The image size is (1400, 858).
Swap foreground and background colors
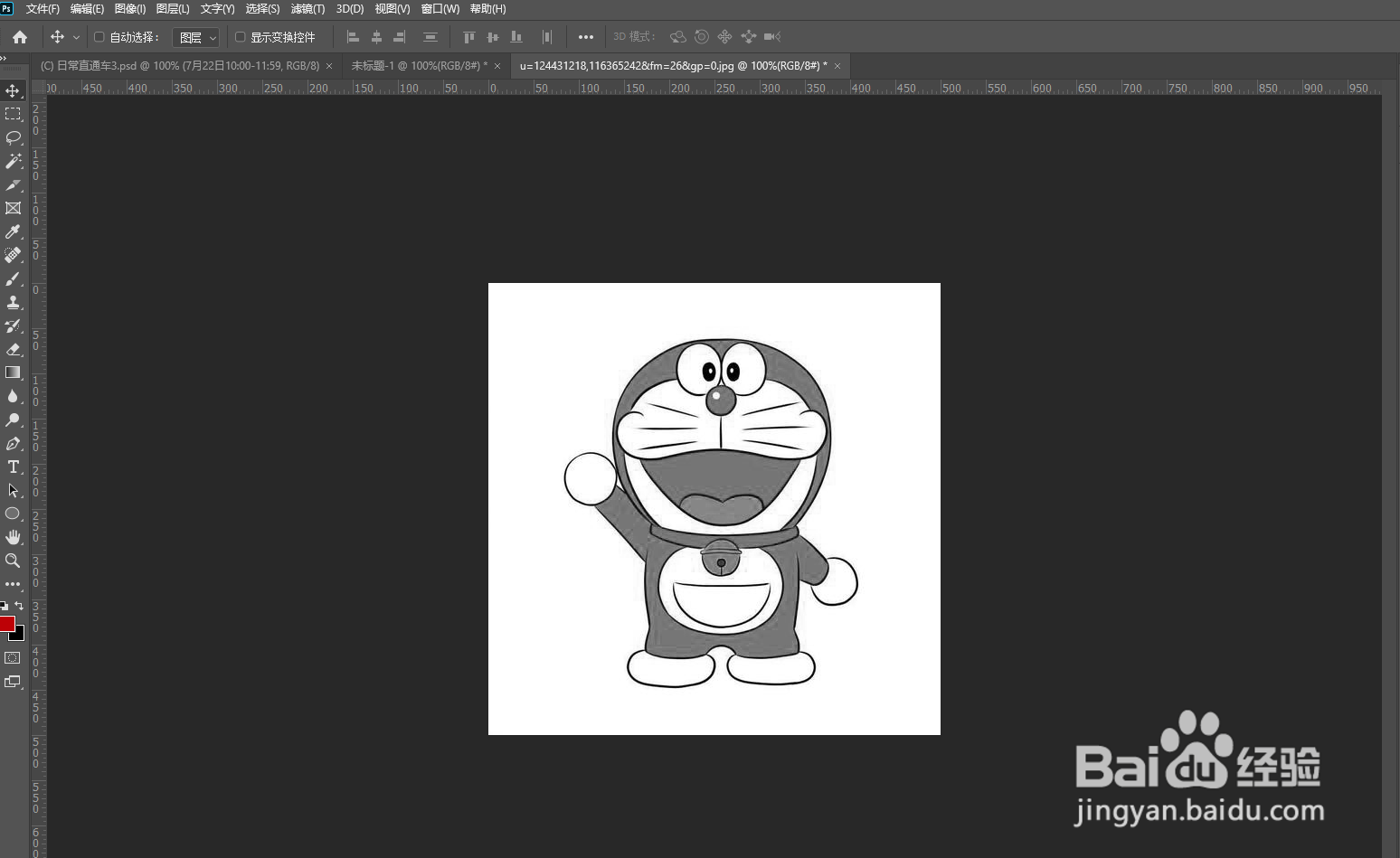point(19,606)
